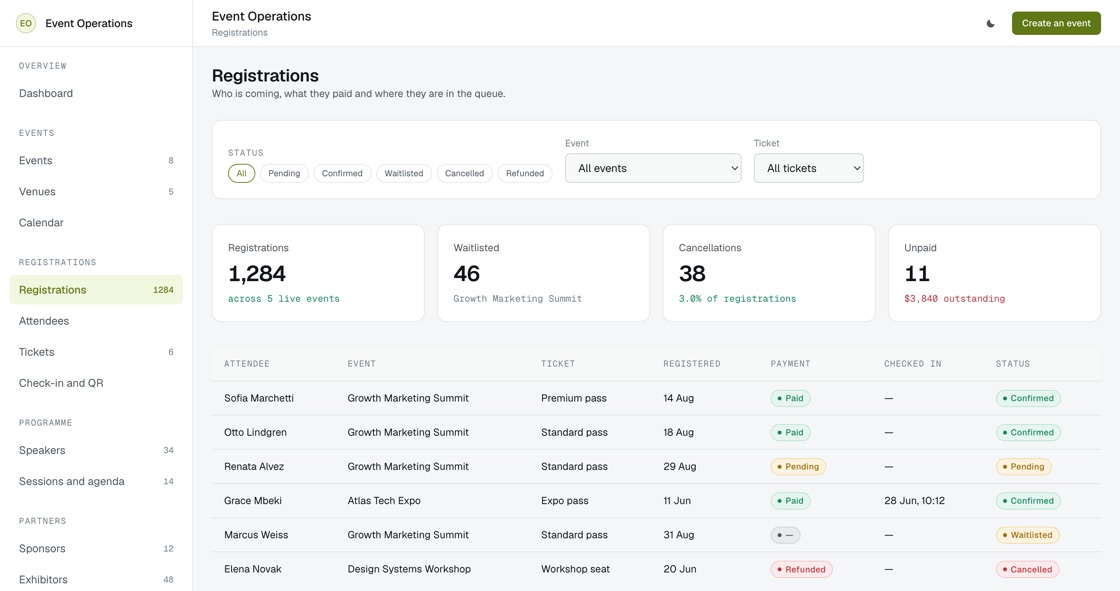
Task: Open Marcus Weiss's registration row
Action: pos(656,535)
